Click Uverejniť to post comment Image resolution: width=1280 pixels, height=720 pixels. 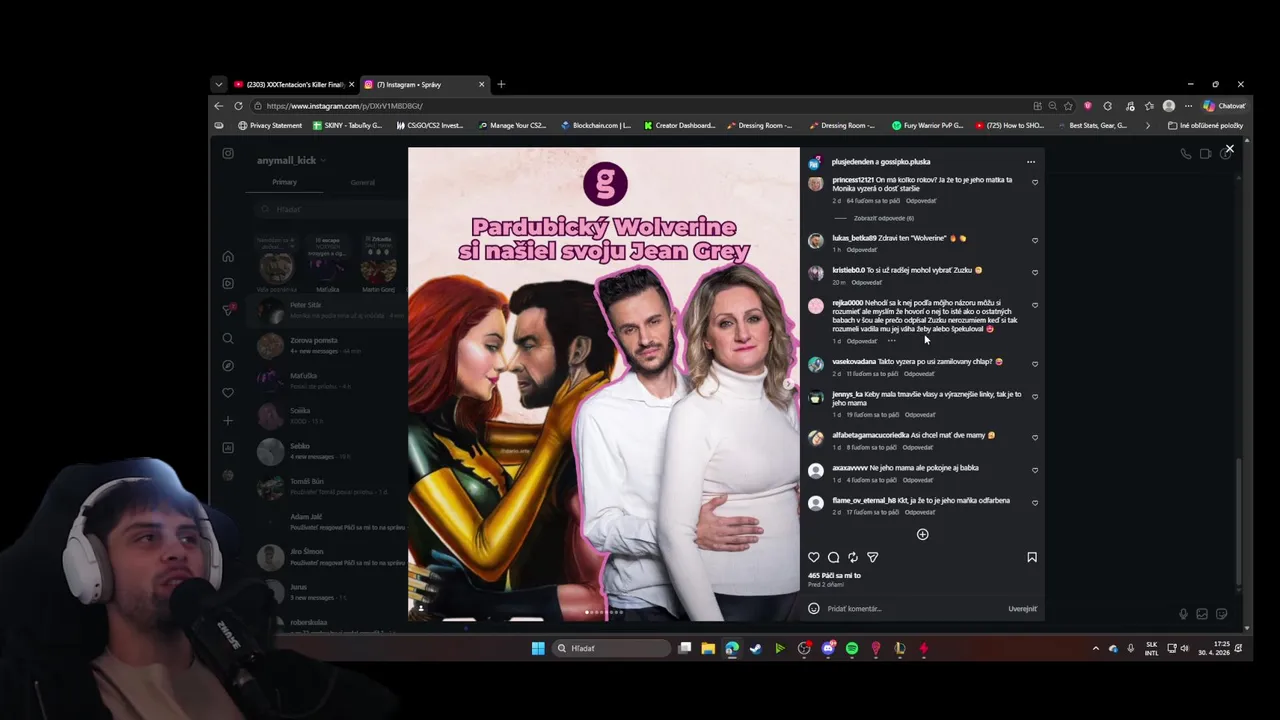[1022, 608]
